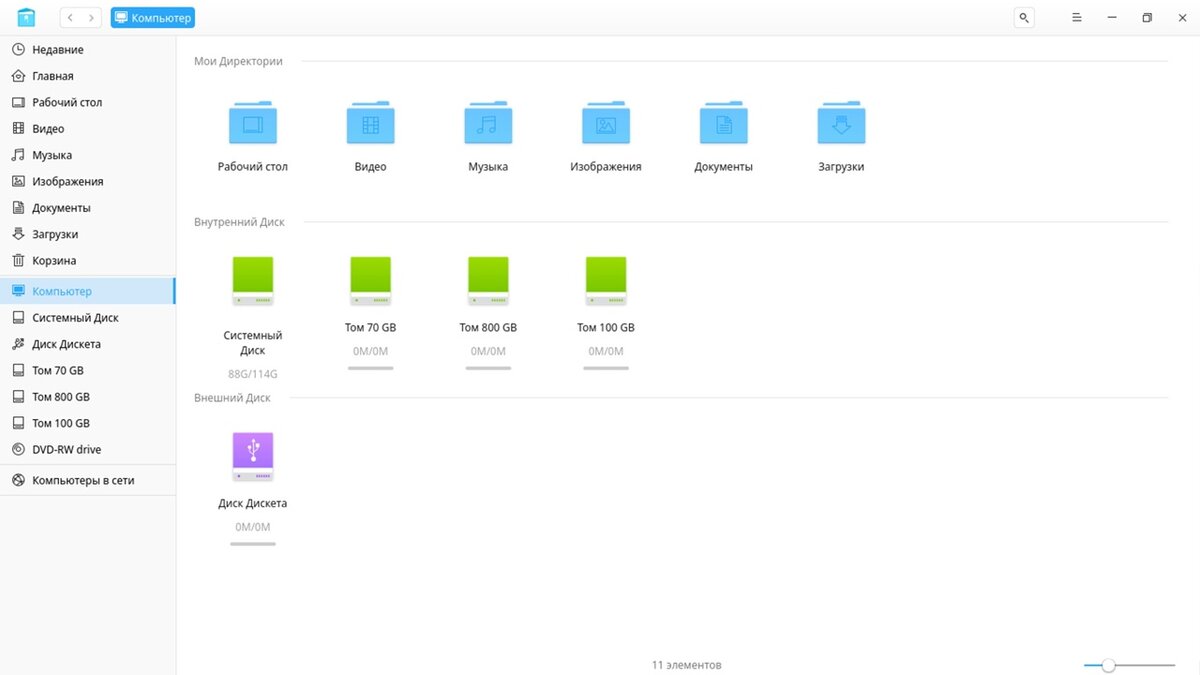Open Том 70 GB in the sidebar
1200x675 pixels.
[x=88, y=370]
